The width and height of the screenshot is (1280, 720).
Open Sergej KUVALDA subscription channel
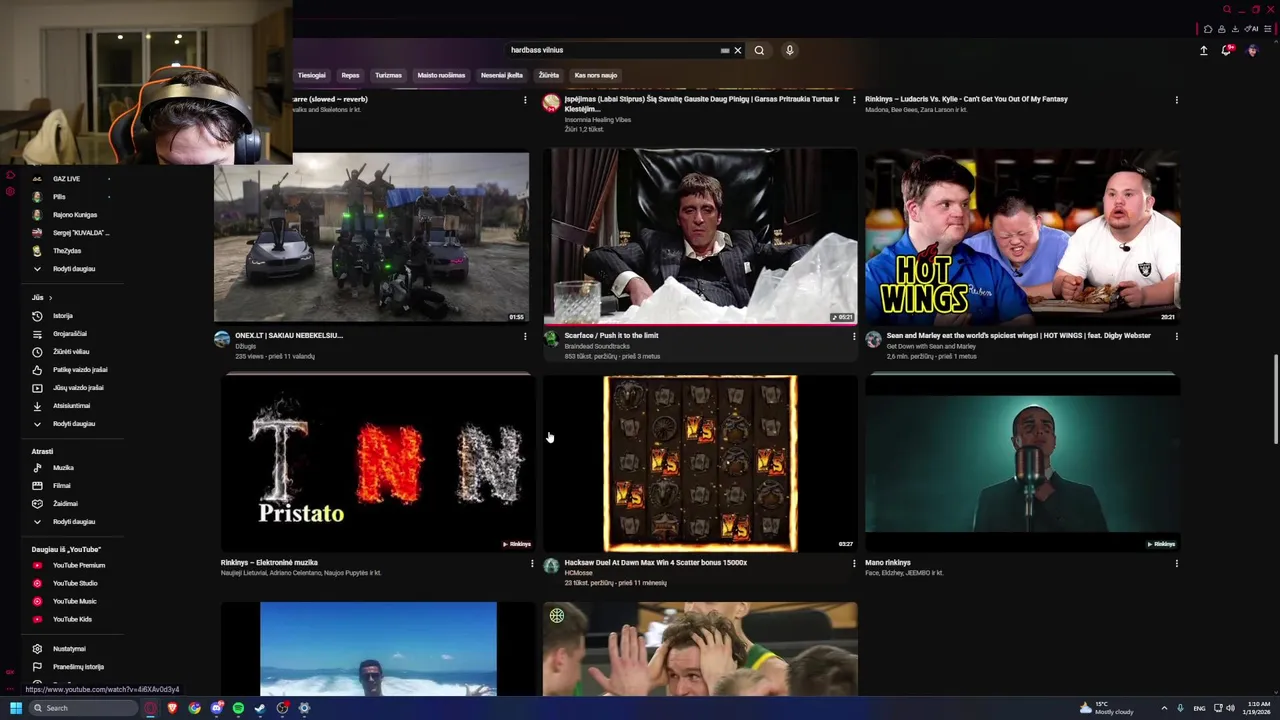click(x=70, y=233)
